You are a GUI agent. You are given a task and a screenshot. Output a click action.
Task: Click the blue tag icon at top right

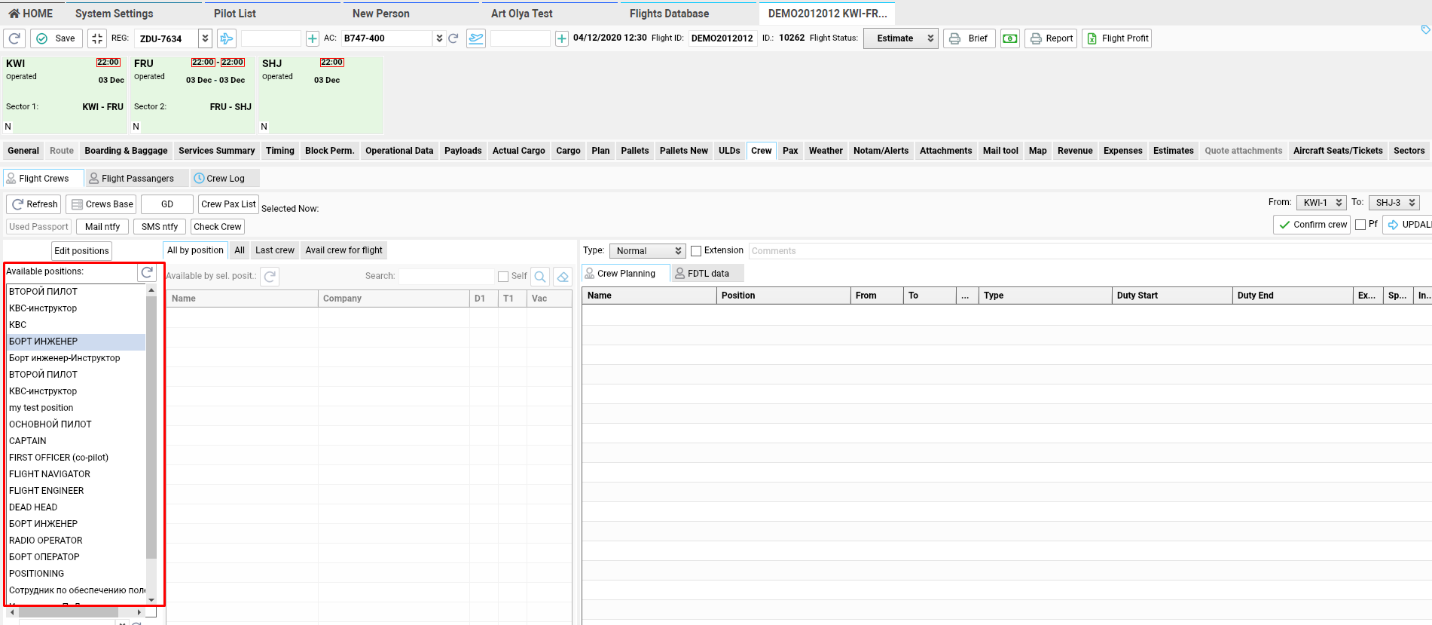point(1425,30)
